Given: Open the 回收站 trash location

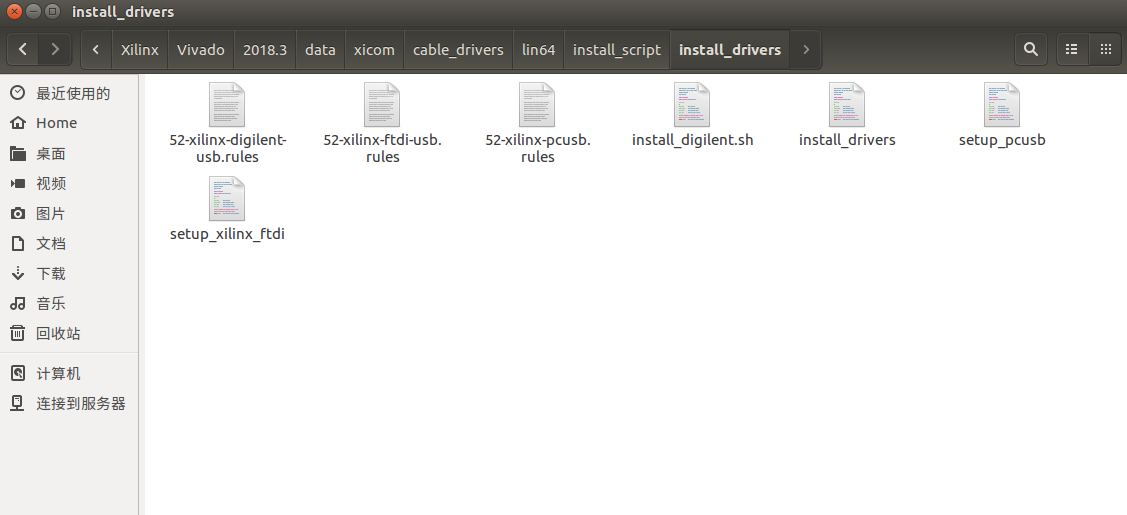Looking at the screenshot, I should 58,333.
